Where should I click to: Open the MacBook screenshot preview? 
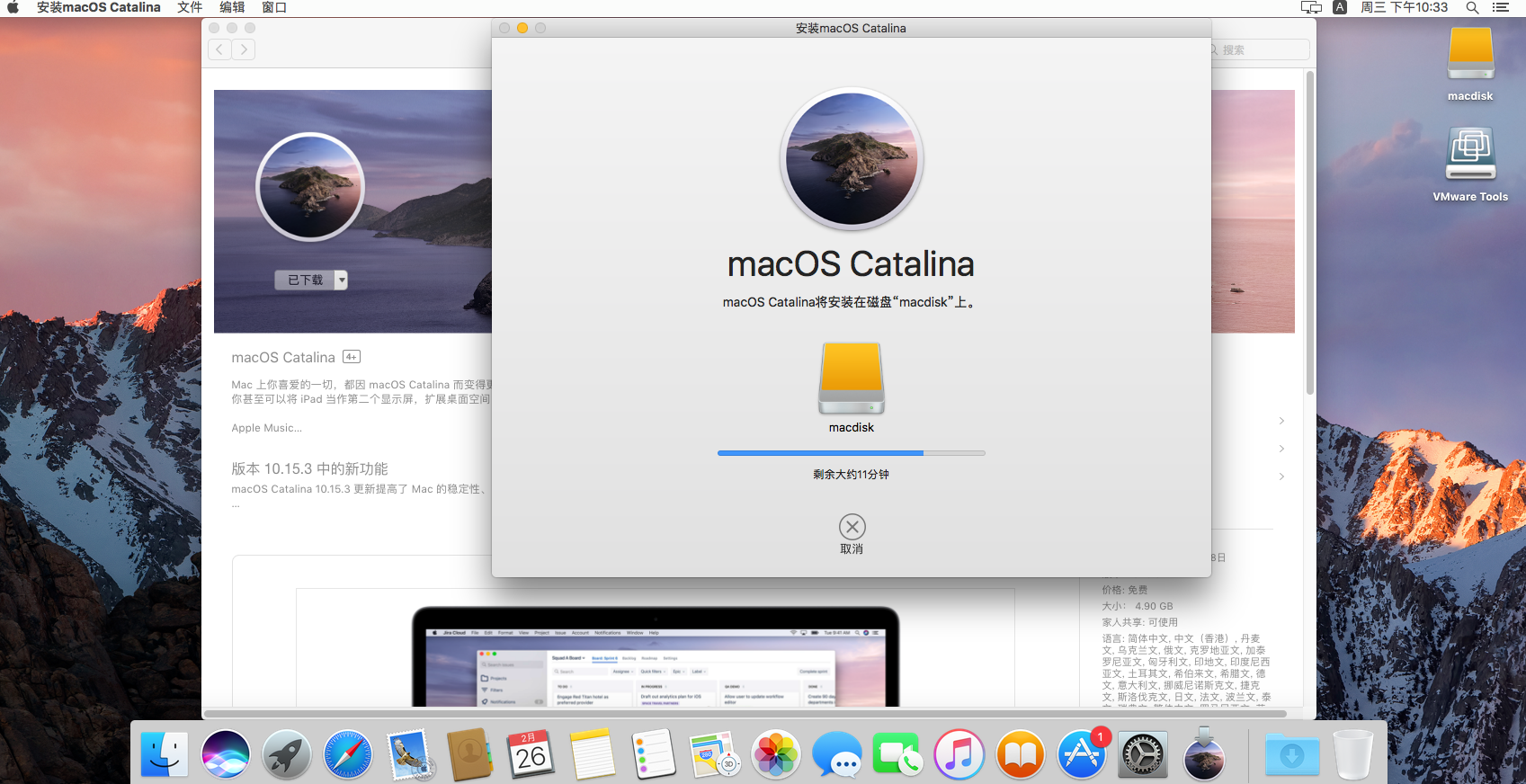coord(656,655)
